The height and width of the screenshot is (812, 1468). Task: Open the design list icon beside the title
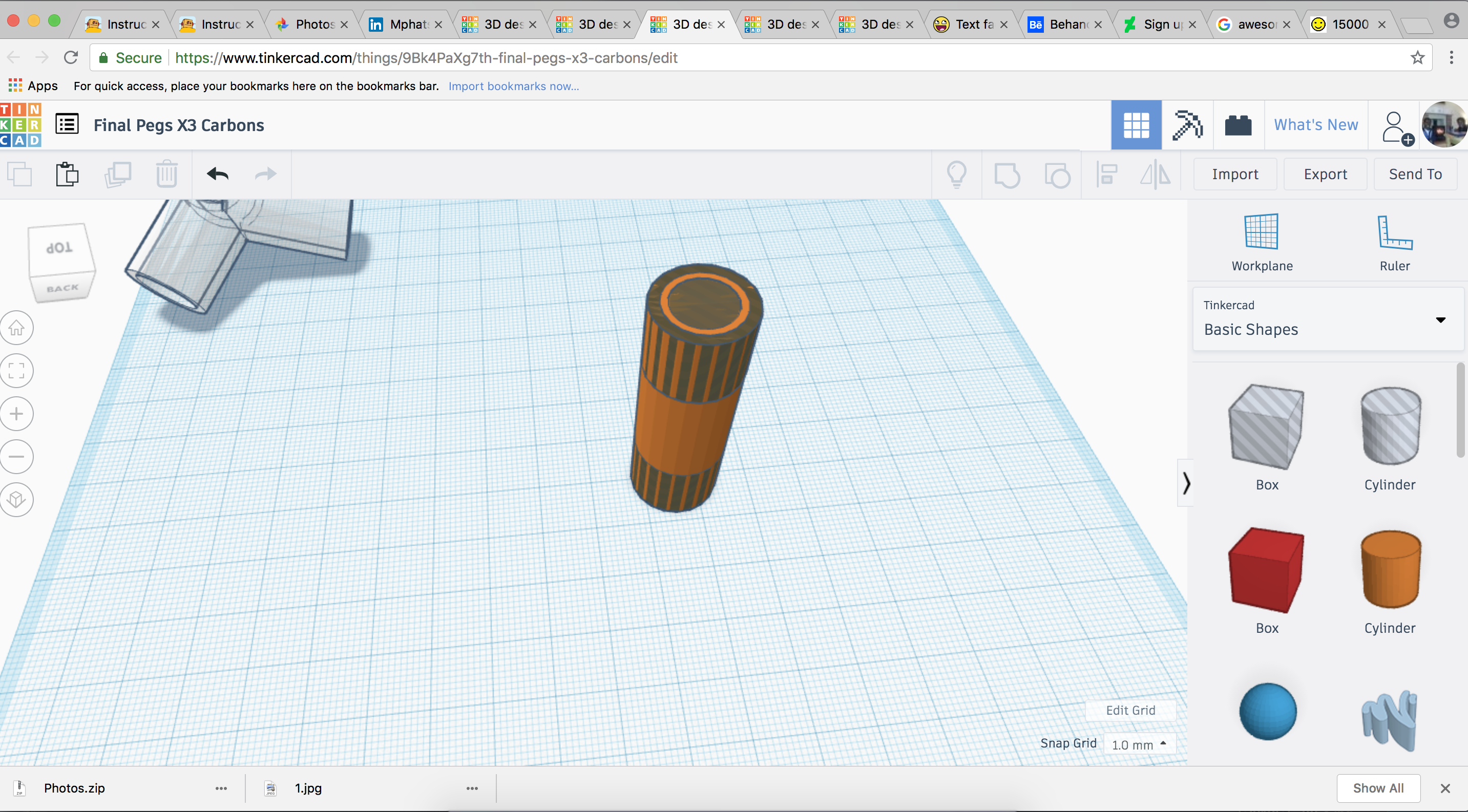[67, 124]
